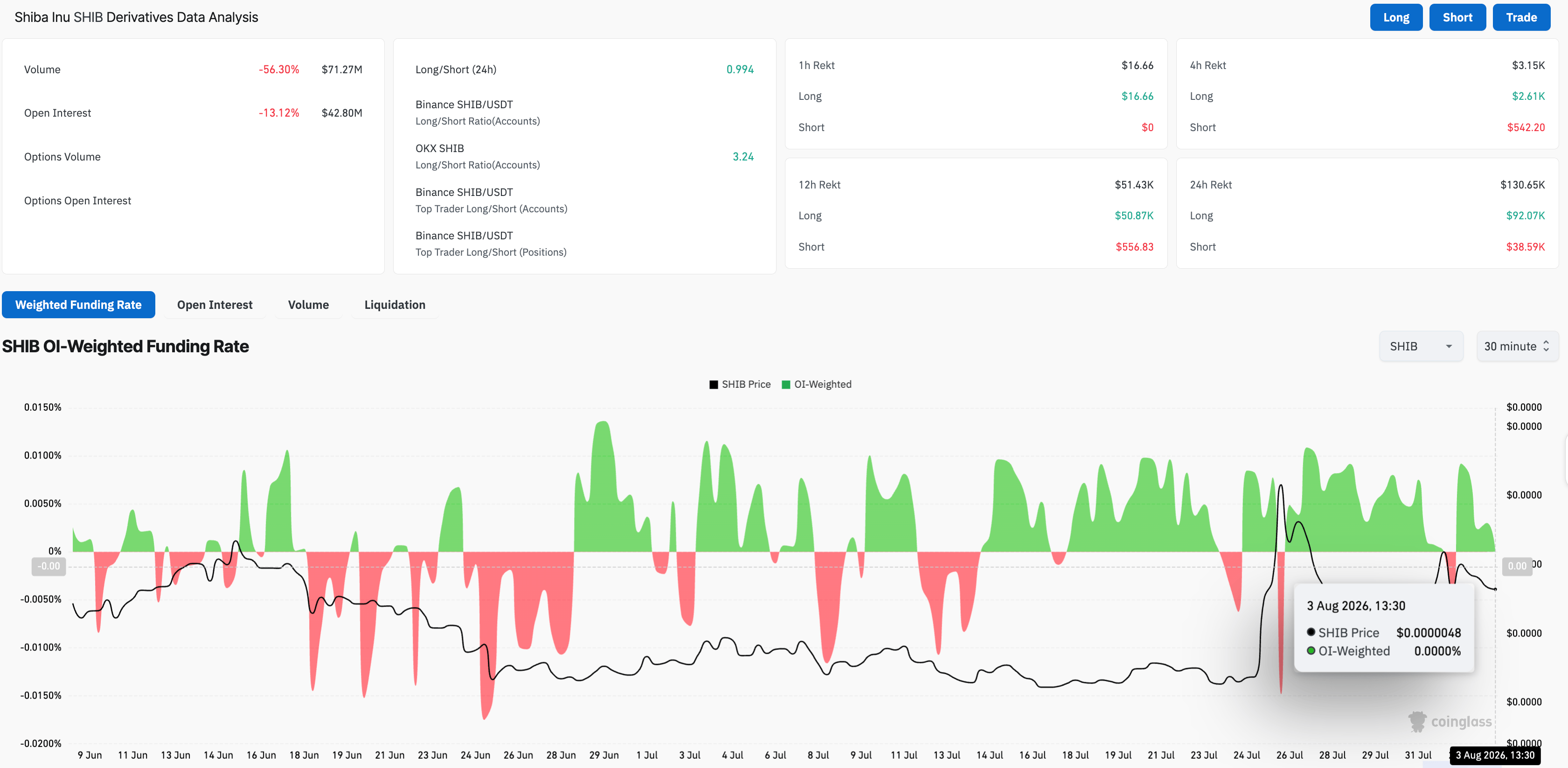This screenshot has height=768, width=1568.
Task: Click the OKX SHIB label
Action: 439,148
